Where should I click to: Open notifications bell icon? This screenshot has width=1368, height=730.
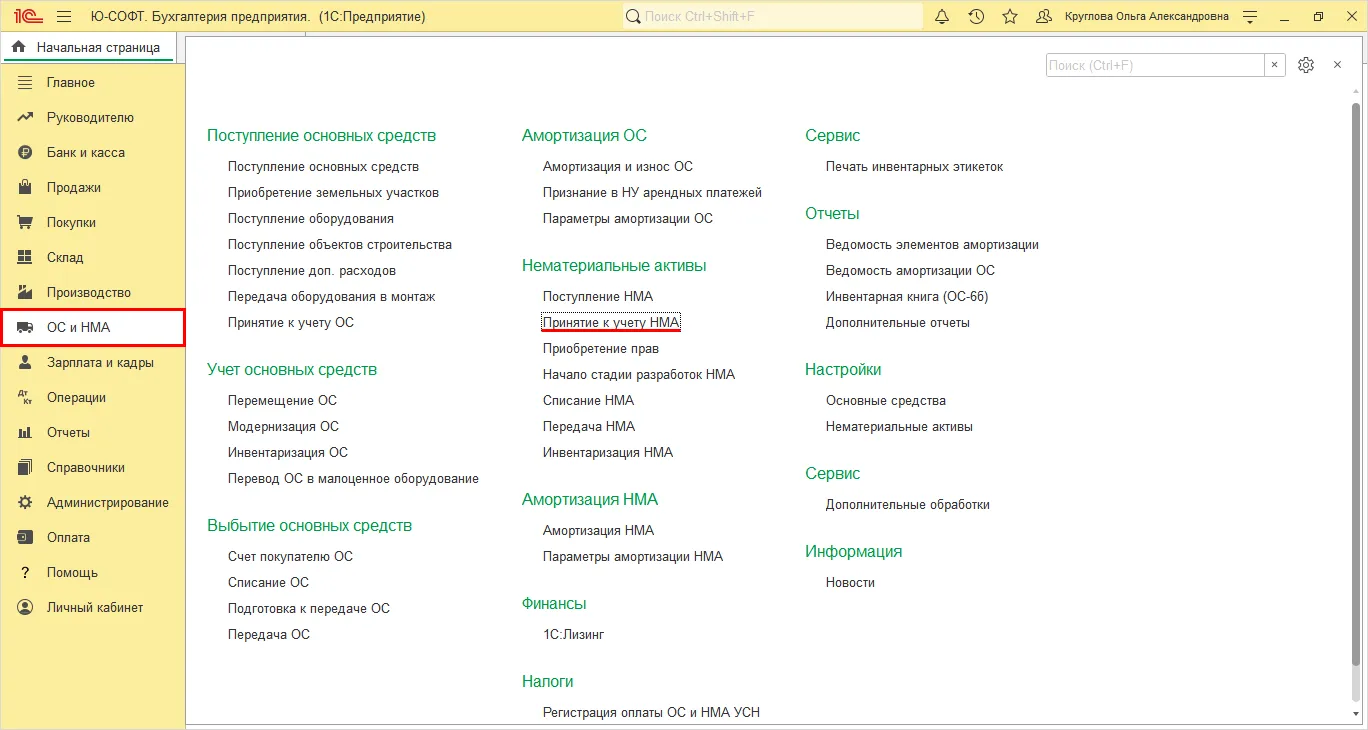tap(942, 17)
